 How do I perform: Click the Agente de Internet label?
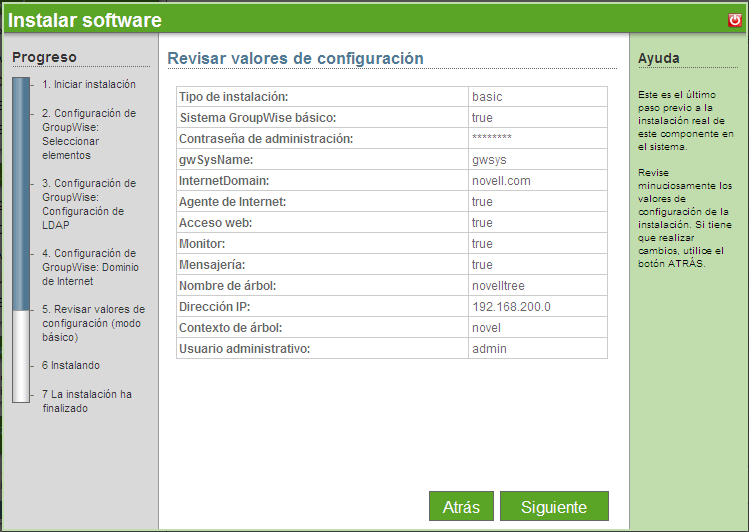(233, 202)
